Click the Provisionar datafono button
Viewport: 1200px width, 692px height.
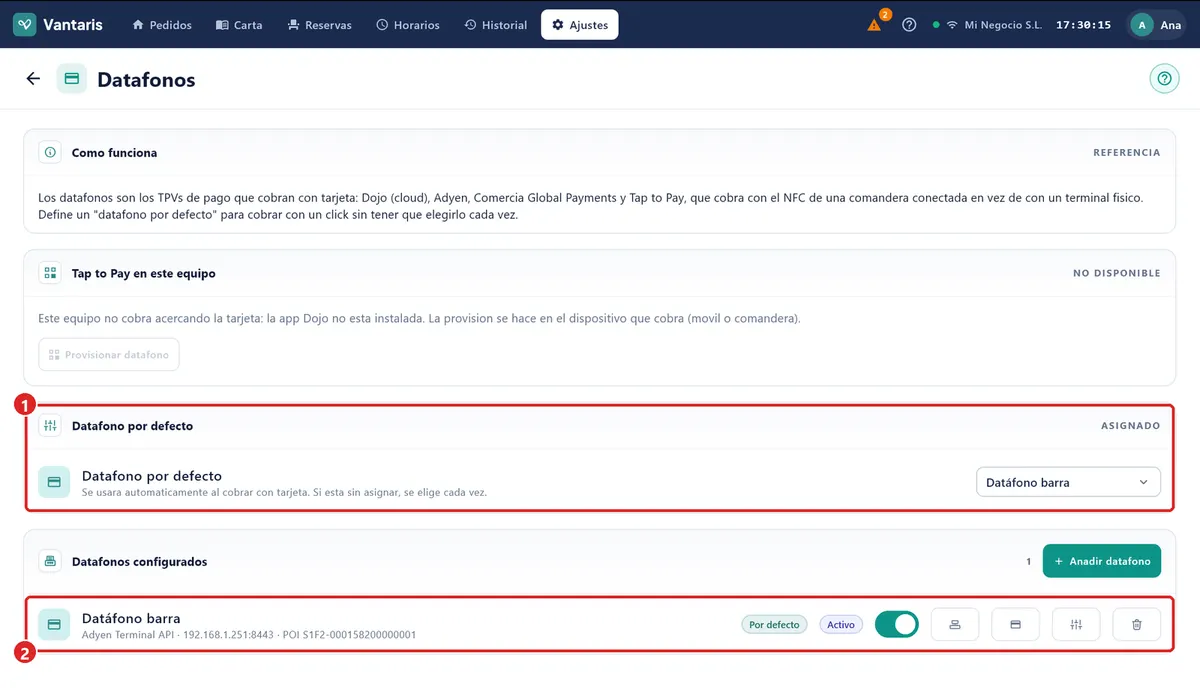coord(109,355)
